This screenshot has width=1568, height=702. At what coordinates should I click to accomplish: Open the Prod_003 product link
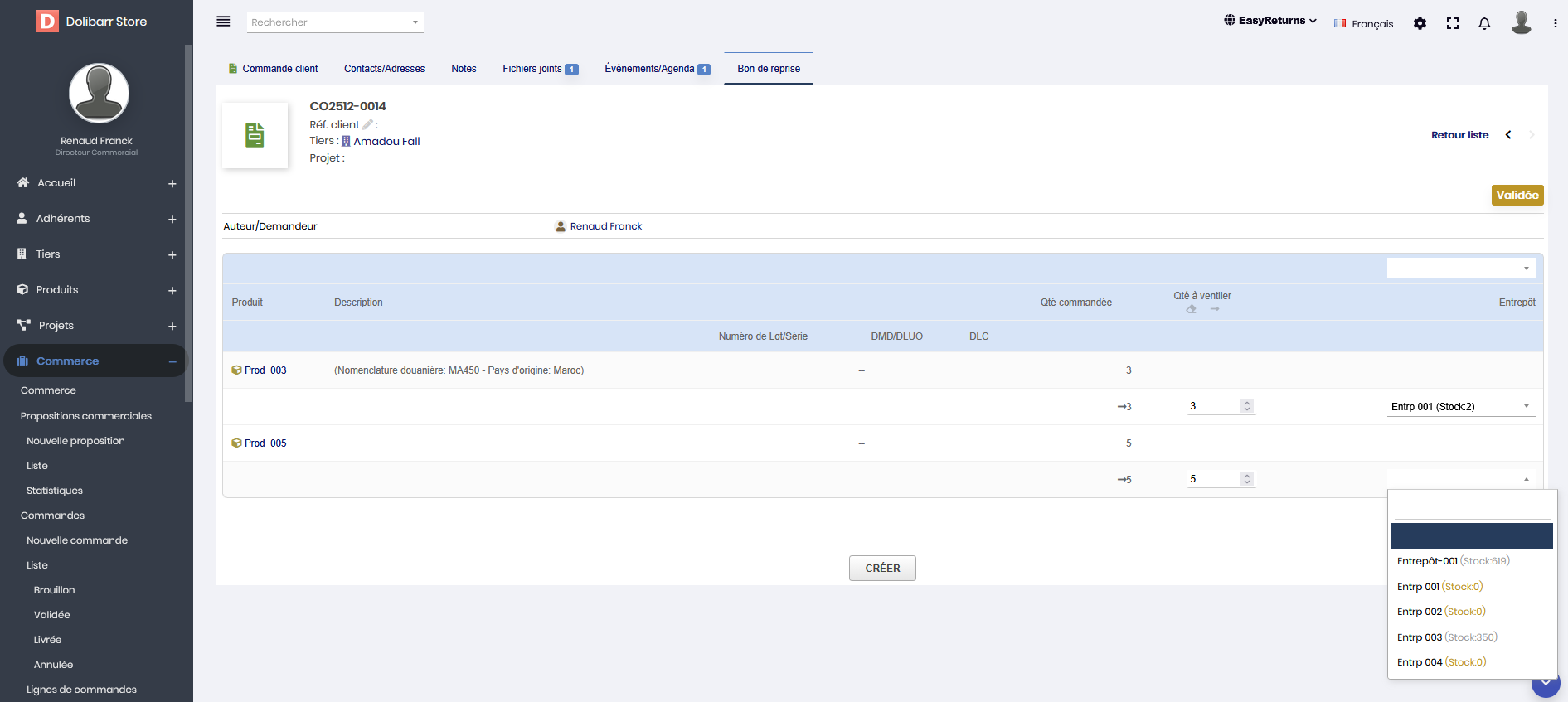(265, 370)
